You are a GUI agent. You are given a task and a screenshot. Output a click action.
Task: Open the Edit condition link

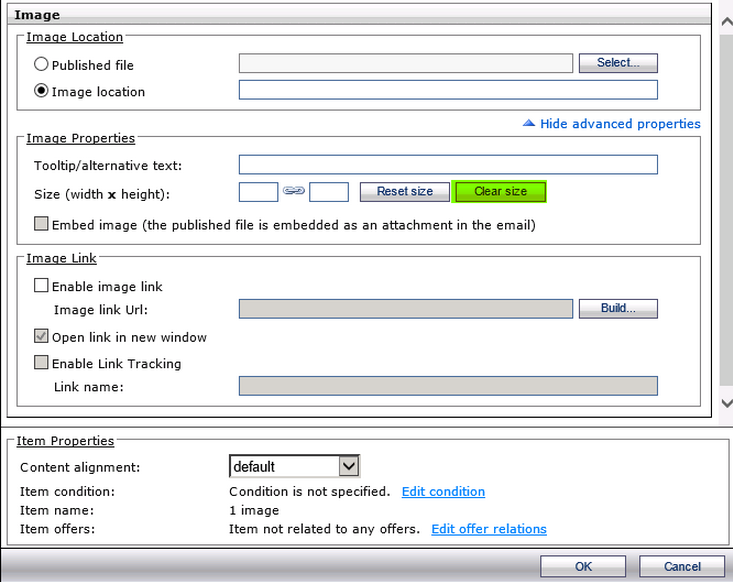click(443, 492)
